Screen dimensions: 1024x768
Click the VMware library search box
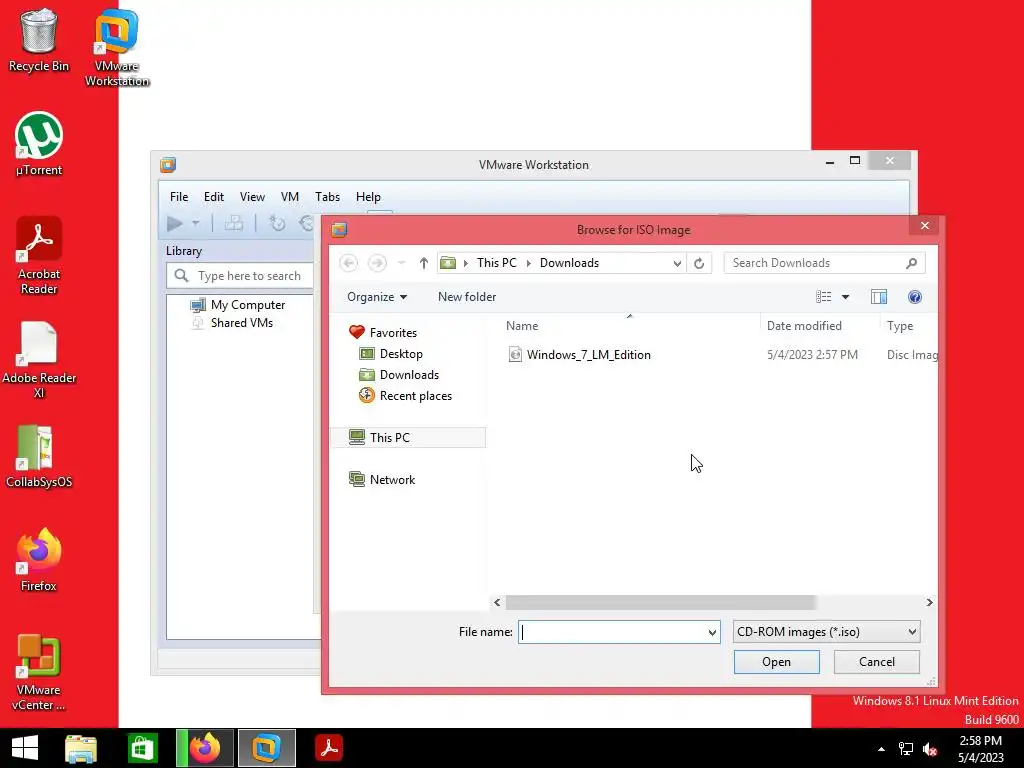[x=240, y=276]
